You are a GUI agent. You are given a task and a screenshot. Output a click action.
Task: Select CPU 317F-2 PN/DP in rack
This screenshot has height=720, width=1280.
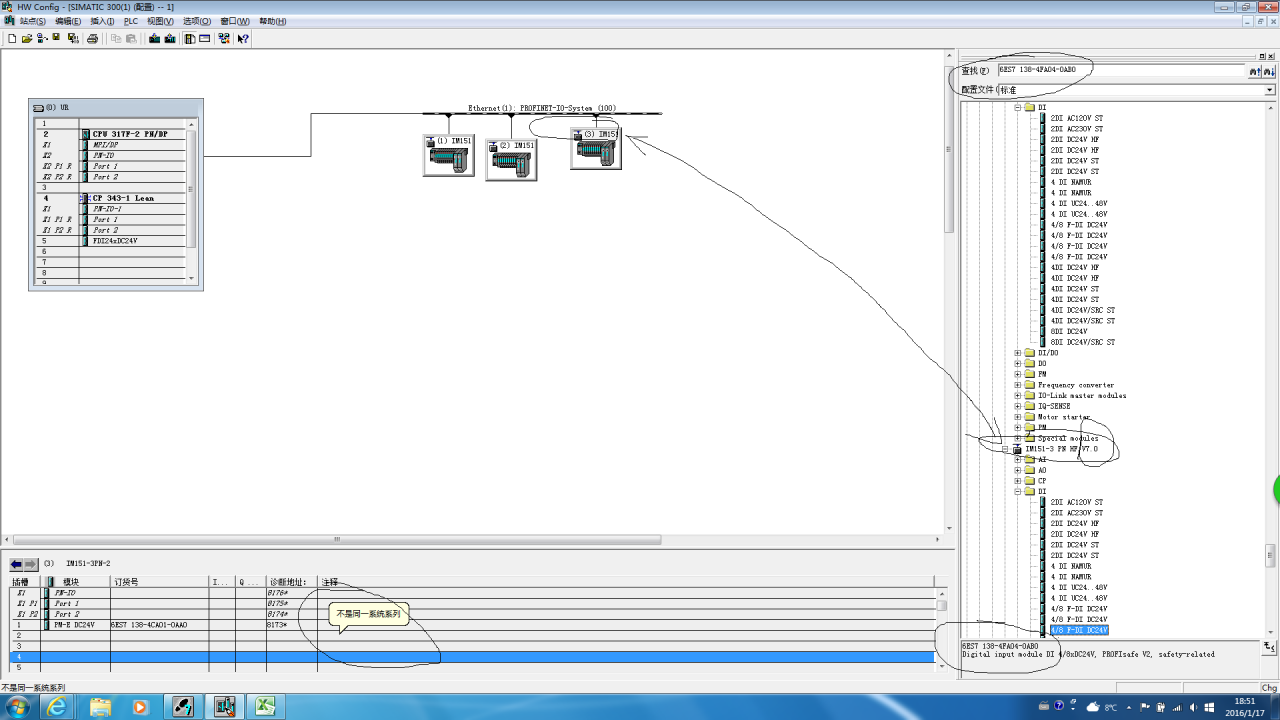[129, 134]
